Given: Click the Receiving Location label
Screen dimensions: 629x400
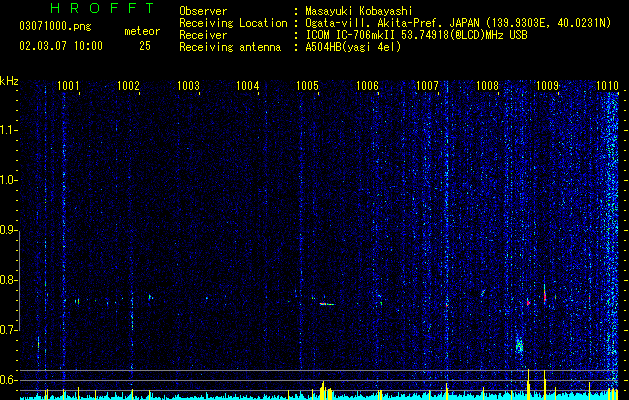Looking at the screenshot, I should tap(233, 23).
